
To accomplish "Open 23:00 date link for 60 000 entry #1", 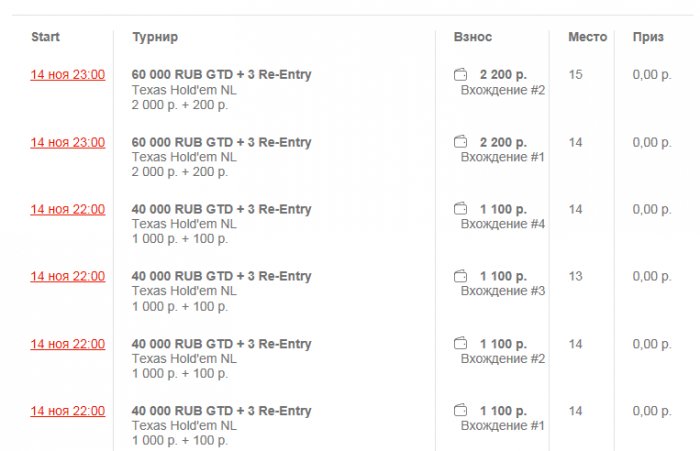I will (67, 142).
